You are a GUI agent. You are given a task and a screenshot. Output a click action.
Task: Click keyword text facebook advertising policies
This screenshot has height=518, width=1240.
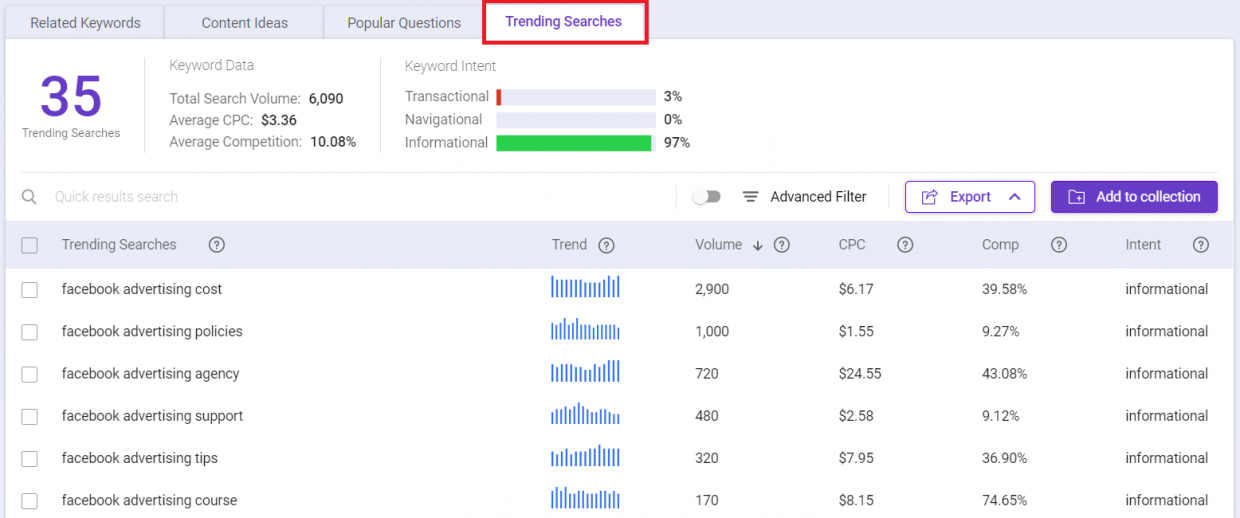(152, 331)
